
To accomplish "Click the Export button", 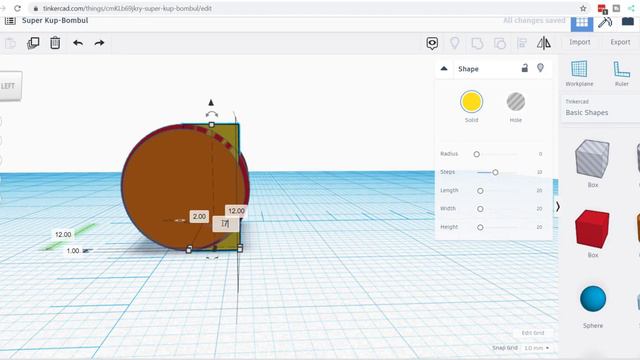I will pyautogui.click(x=620, y=42).
